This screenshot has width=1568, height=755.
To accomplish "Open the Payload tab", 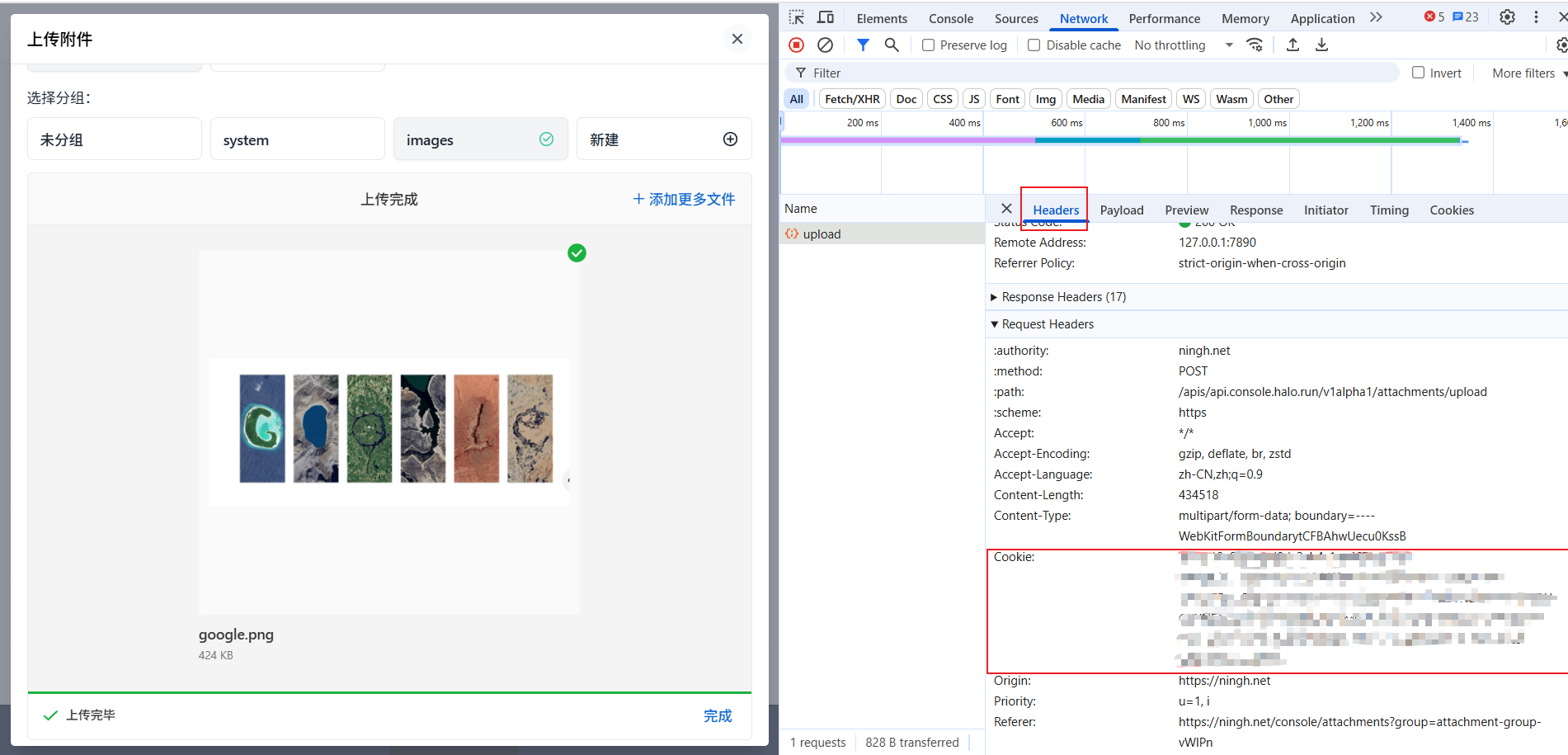I will pyautogui.click(x=1122, y=210).
